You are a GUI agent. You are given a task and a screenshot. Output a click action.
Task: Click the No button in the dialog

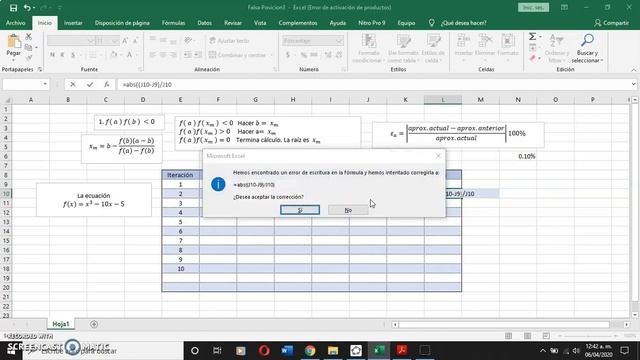click(x=348, y=210)
